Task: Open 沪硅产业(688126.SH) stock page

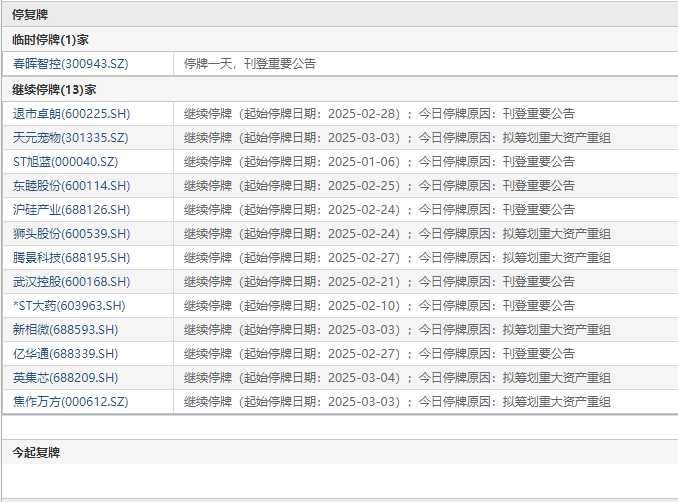Action: (x=71, y=210)
